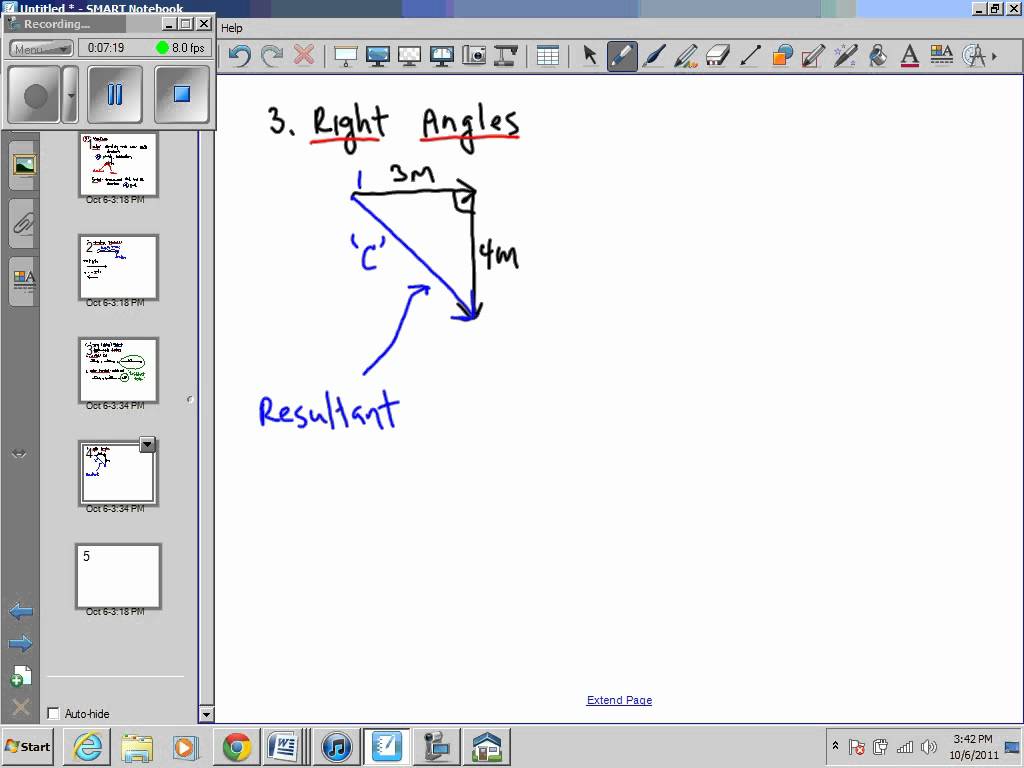
Task: Pause the screen recording
Action: coord(114,94)
